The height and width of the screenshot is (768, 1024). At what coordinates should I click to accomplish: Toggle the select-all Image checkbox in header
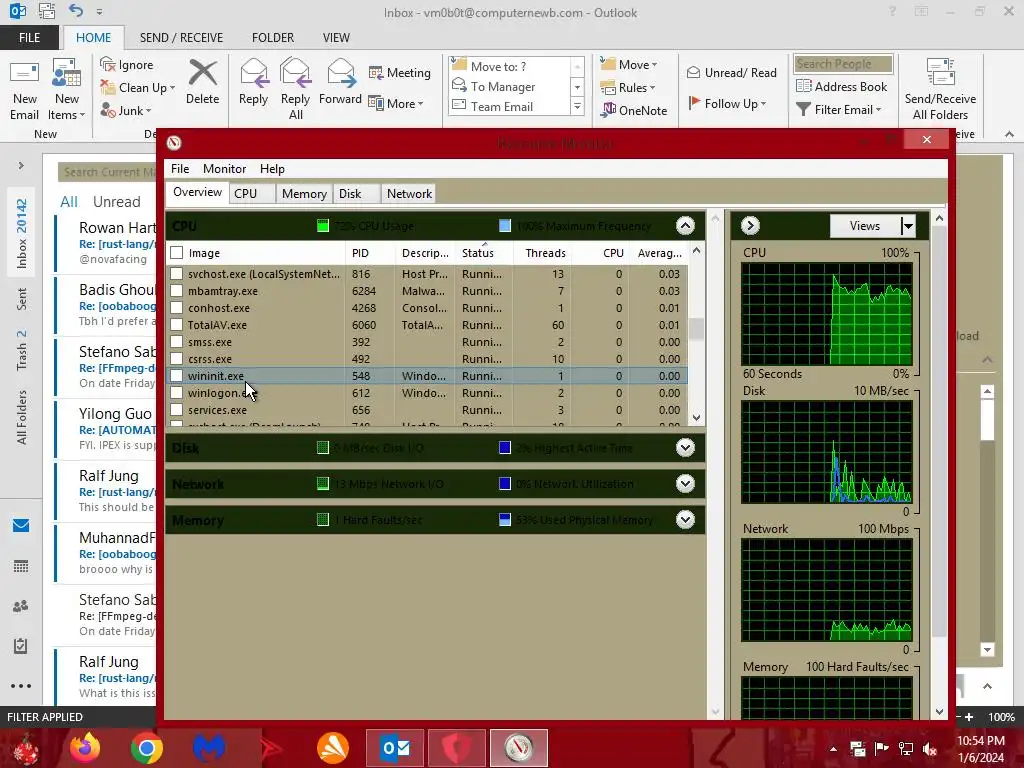(x=176, y=253)
